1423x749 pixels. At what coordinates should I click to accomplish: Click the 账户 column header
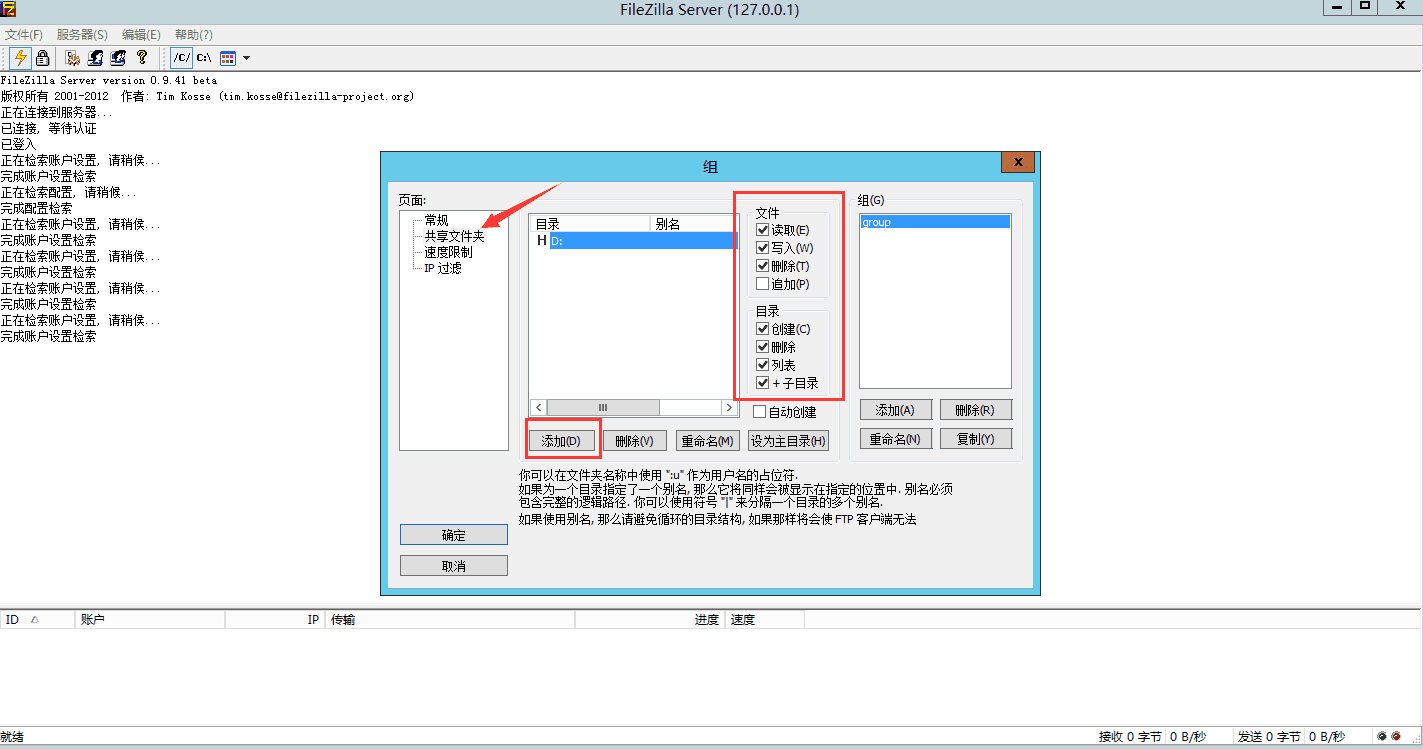(x=151, y=620)
